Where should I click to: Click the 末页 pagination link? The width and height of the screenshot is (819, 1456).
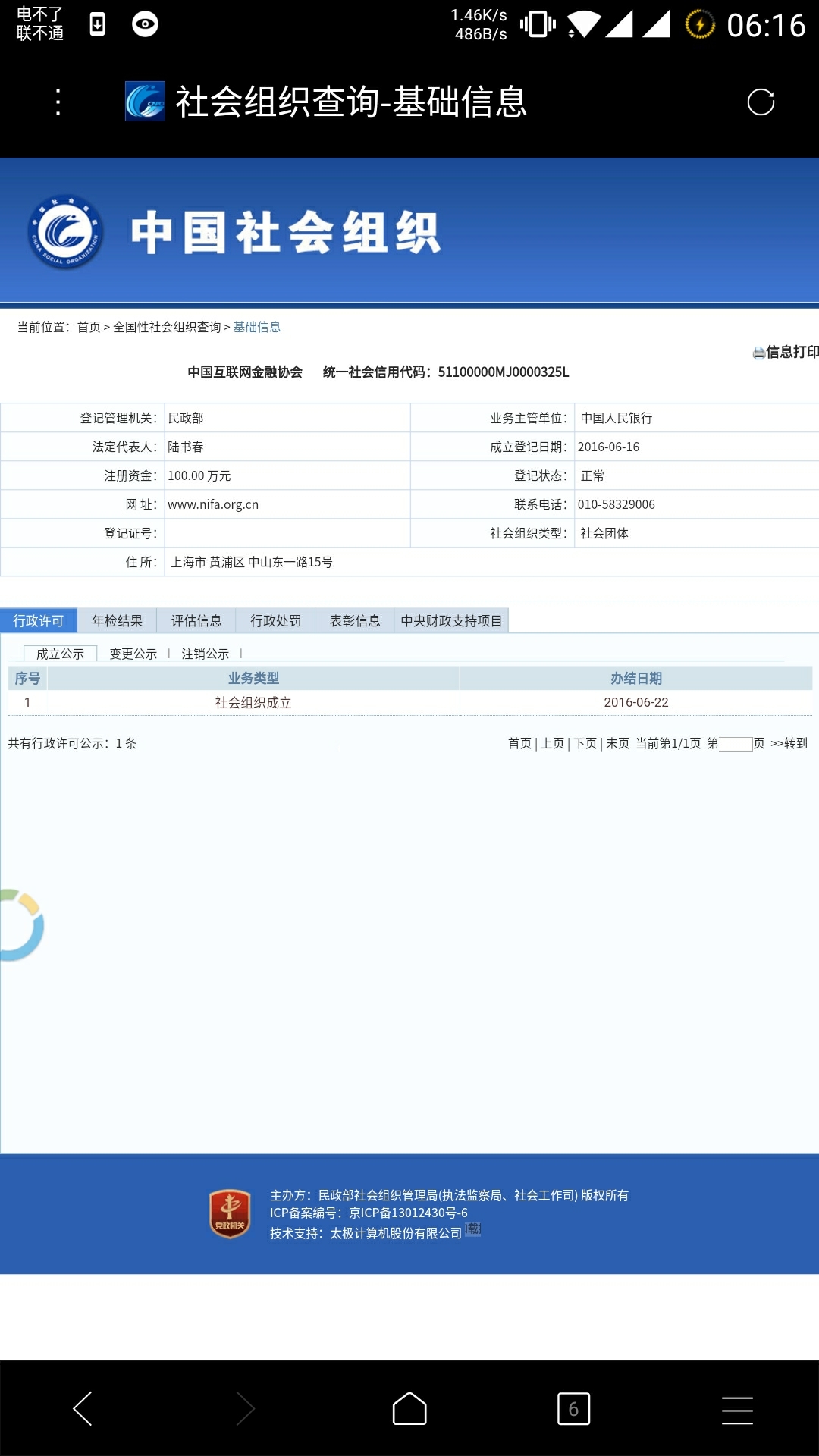click(618, 743)
